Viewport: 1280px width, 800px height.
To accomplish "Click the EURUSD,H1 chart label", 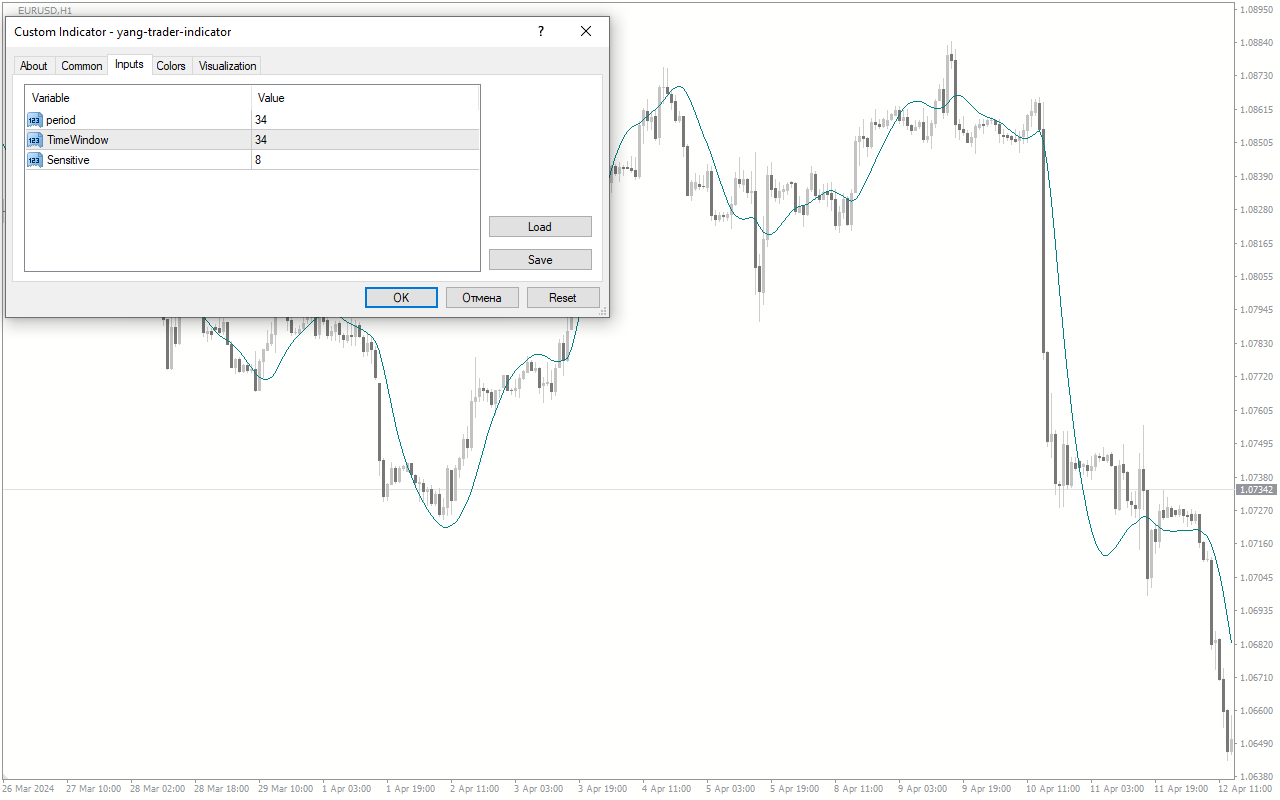I will [45, 10].
